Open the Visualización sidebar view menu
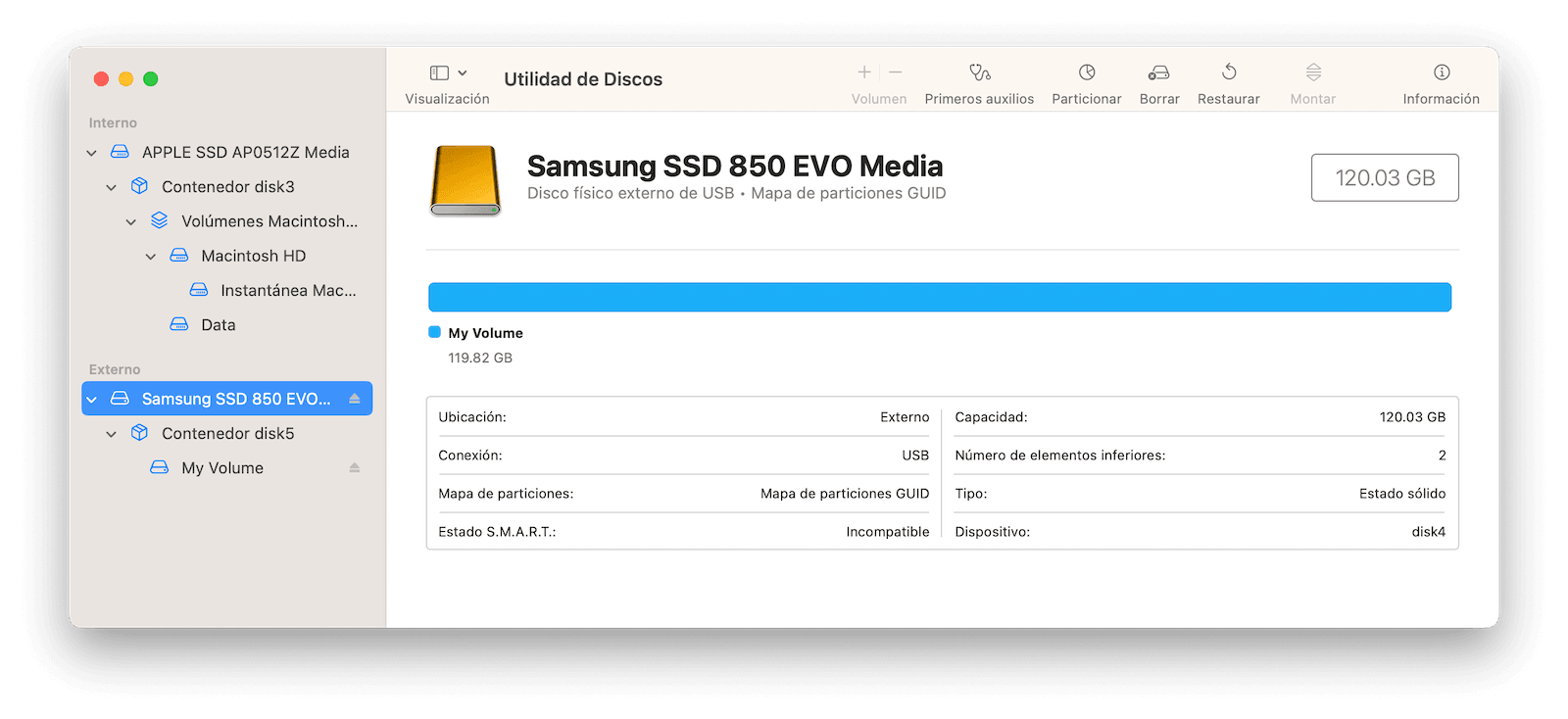The image size is (1568, 719). [448, 73]
